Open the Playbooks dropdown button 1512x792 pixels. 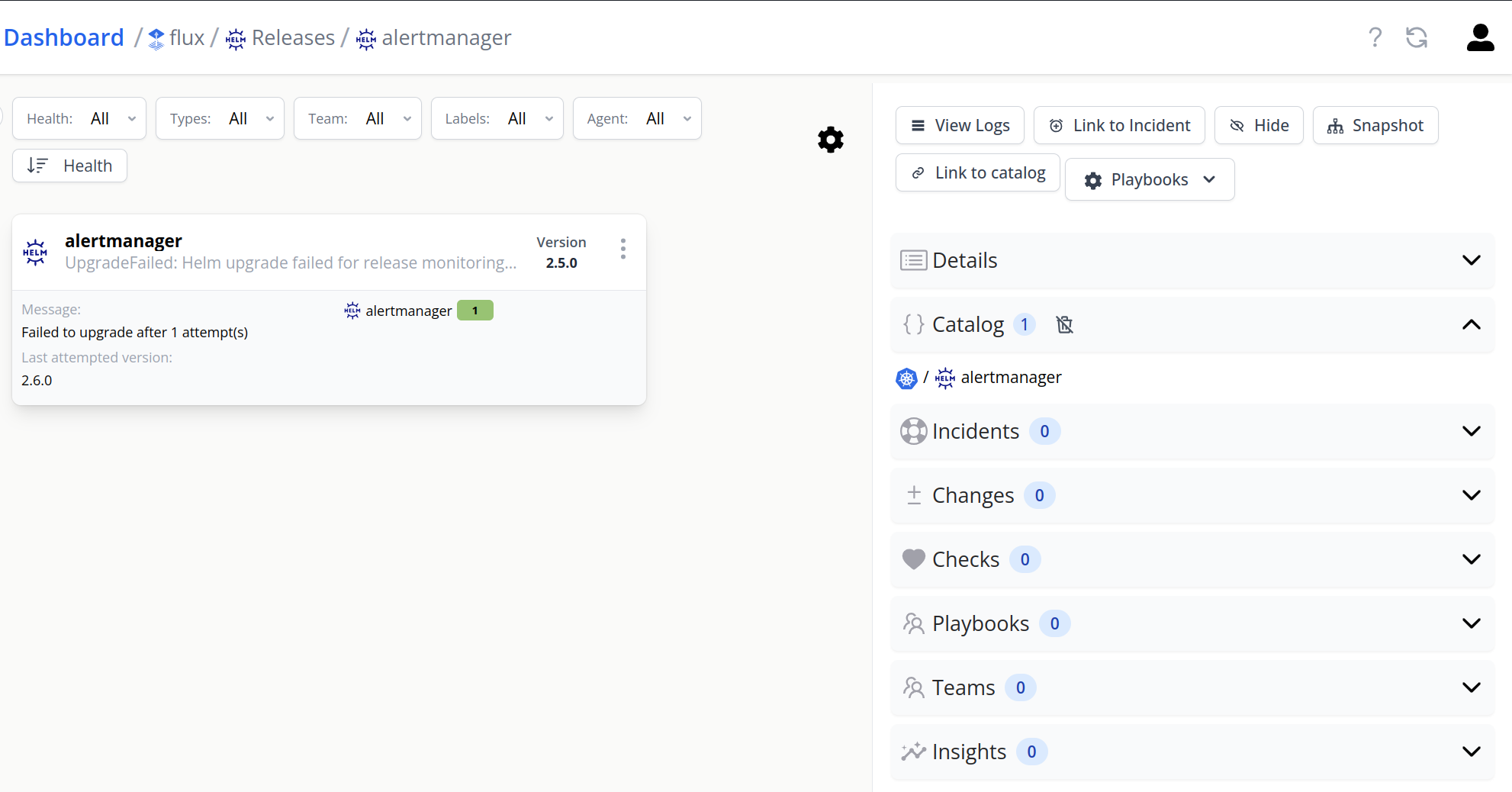pos(1149,179)
